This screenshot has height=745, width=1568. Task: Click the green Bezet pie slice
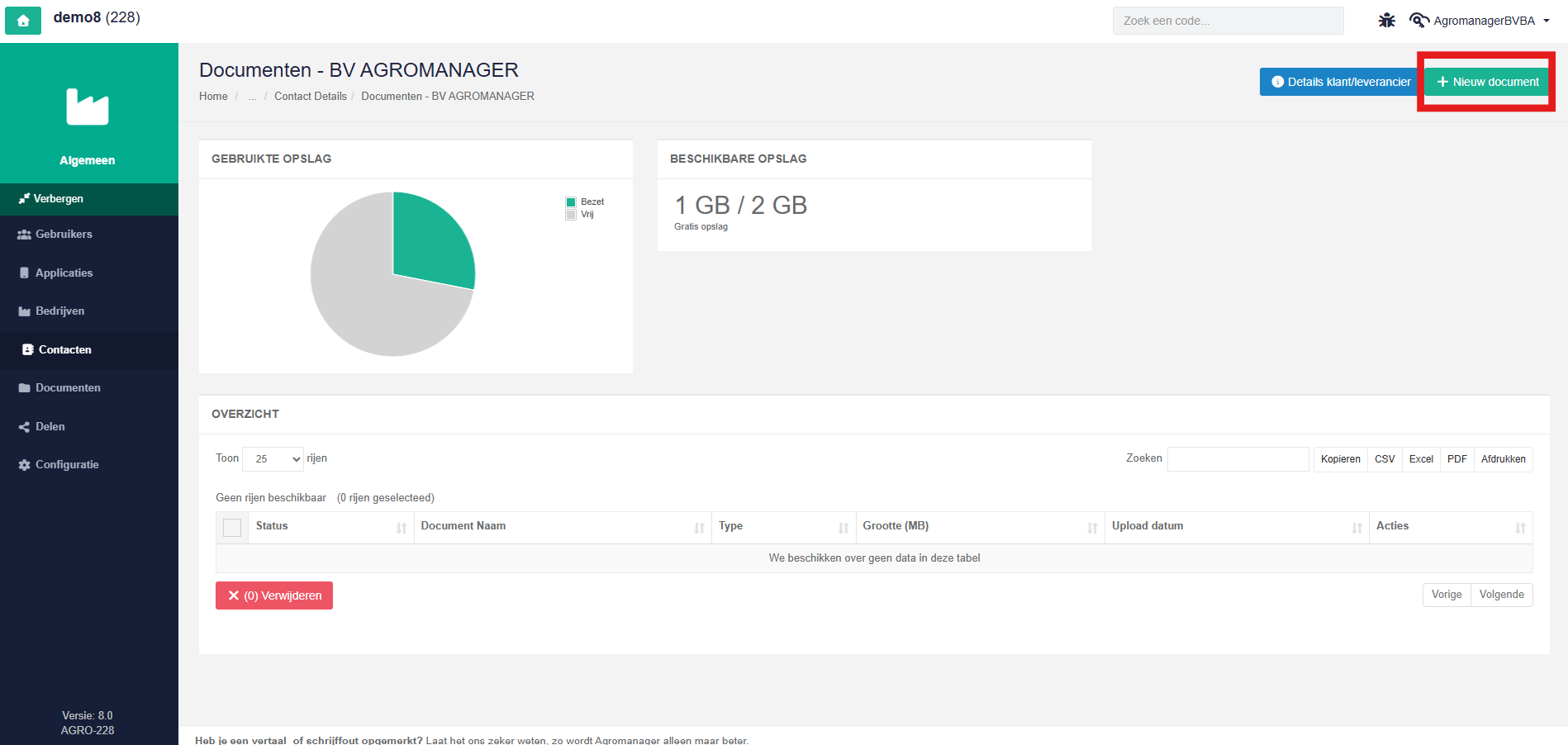click(430, 235)
